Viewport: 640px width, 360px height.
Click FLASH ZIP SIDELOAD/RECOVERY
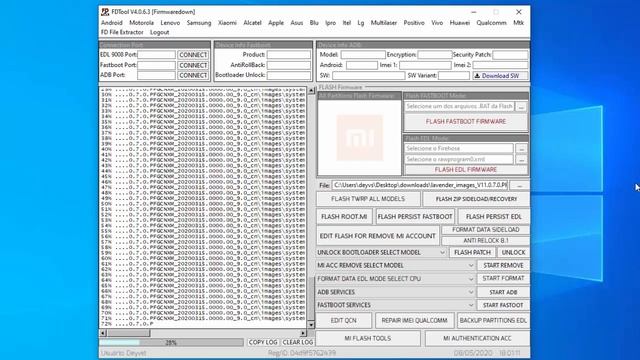click(x=476, y=199)
